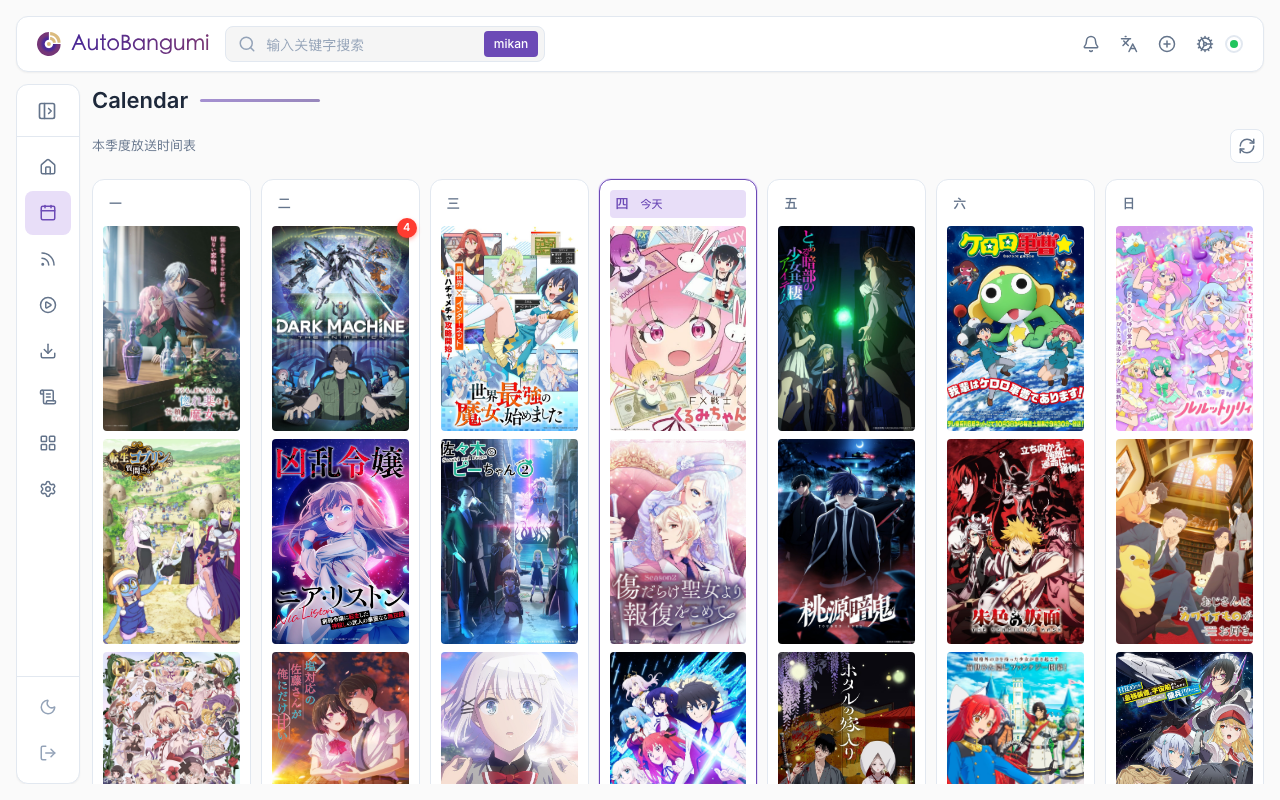Open the config gear in sidebar
1280x800 pixels.
coord(48,489)
